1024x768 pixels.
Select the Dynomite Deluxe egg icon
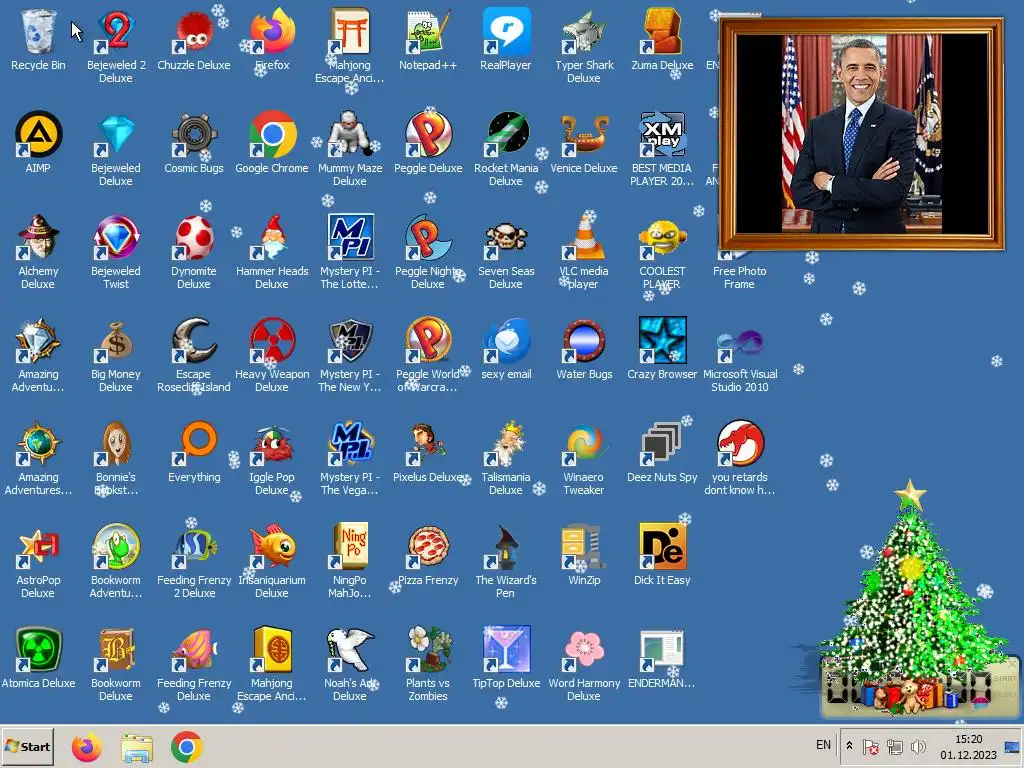click(x=194, y=237)
